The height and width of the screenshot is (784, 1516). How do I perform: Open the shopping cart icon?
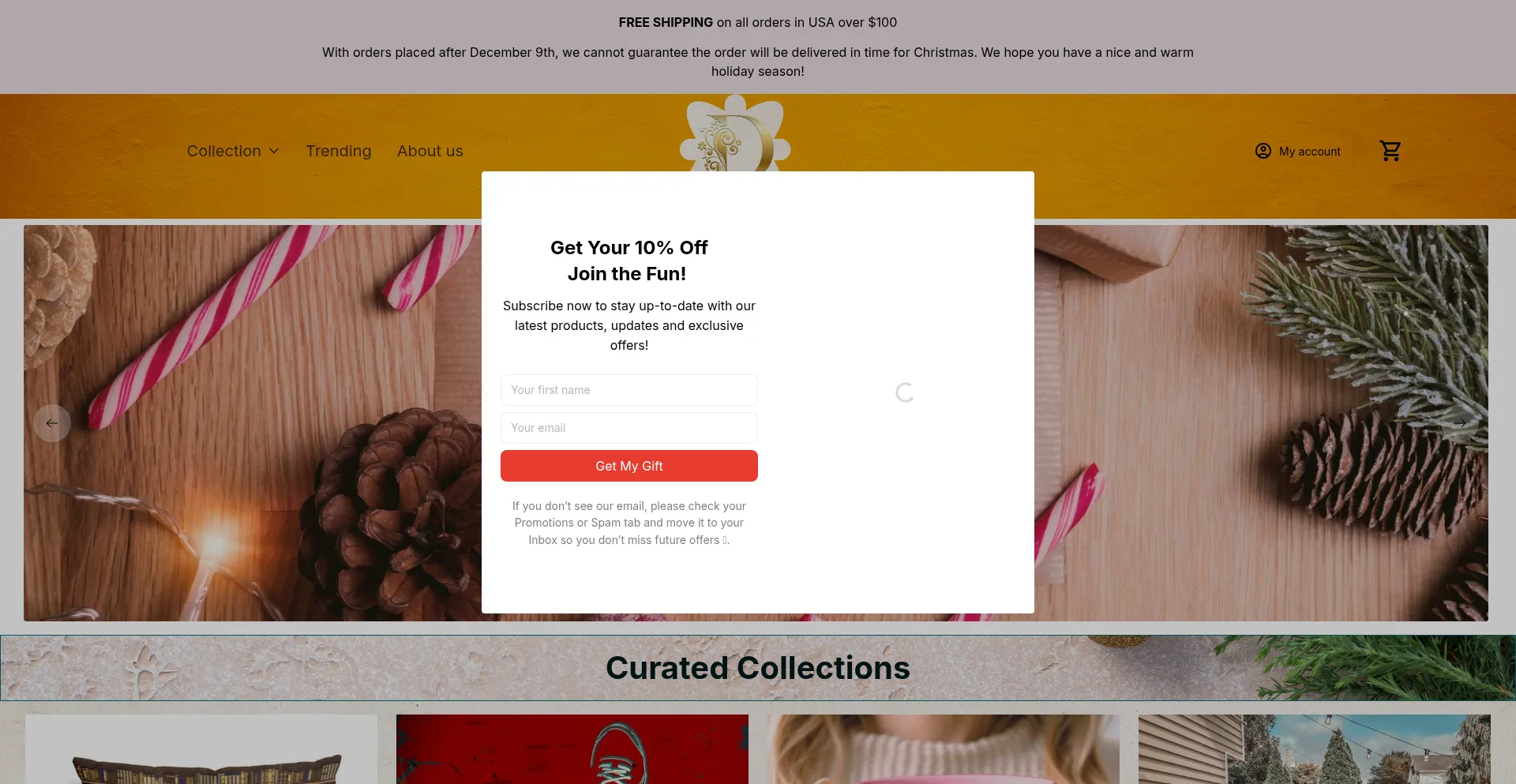(1390, 151)
